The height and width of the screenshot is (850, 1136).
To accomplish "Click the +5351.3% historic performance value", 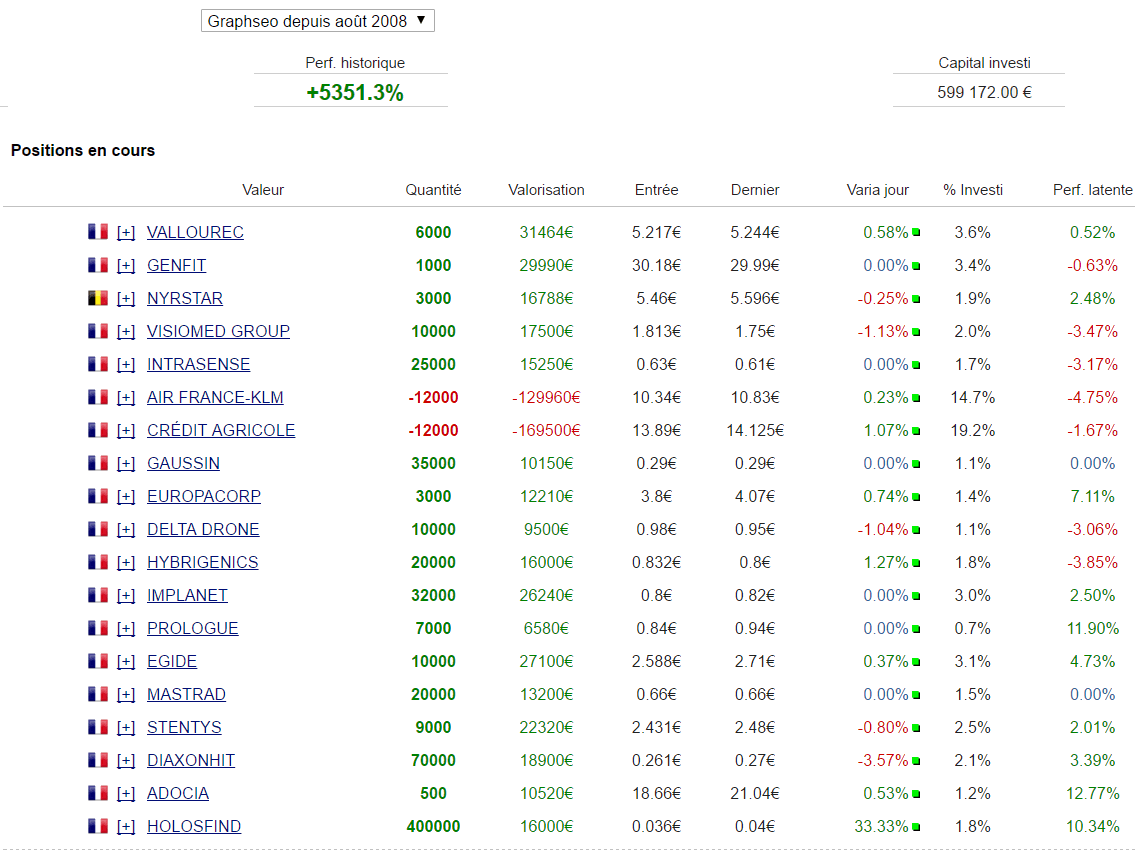I will coord(355,93).
